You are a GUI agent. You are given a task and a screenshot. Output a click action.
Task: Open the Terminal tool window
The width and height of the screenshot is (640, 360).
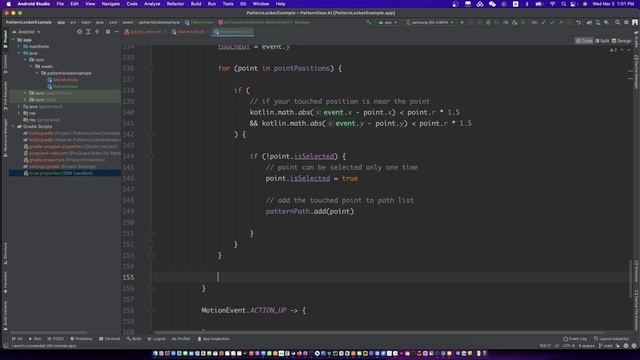109,339
